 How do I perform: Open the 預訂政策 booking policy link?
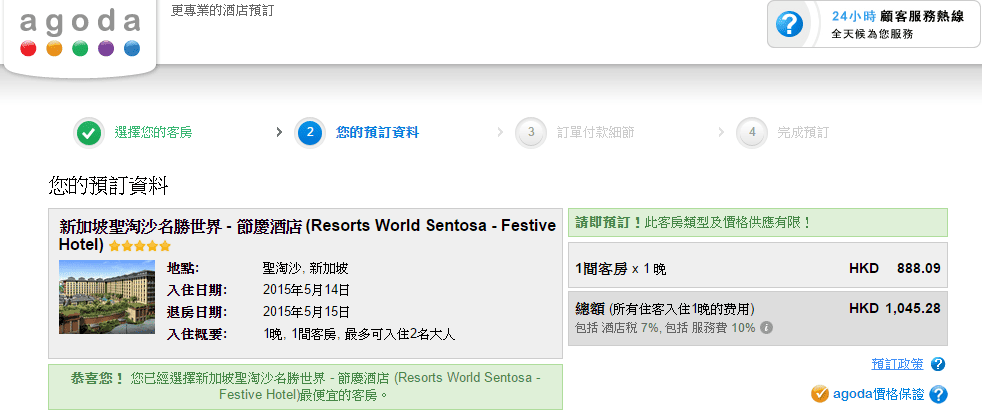tap(897, 364)
